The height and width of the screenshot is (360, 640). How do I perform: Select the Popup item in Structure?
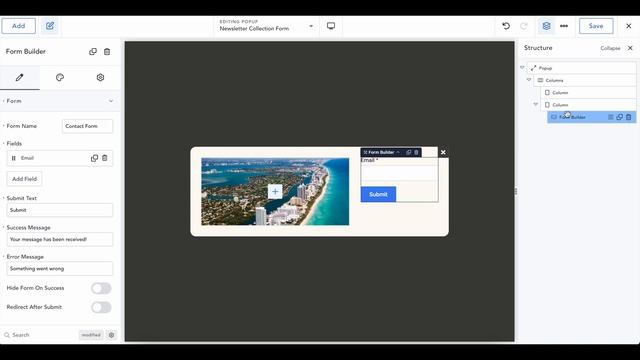(x=582, y=68)
